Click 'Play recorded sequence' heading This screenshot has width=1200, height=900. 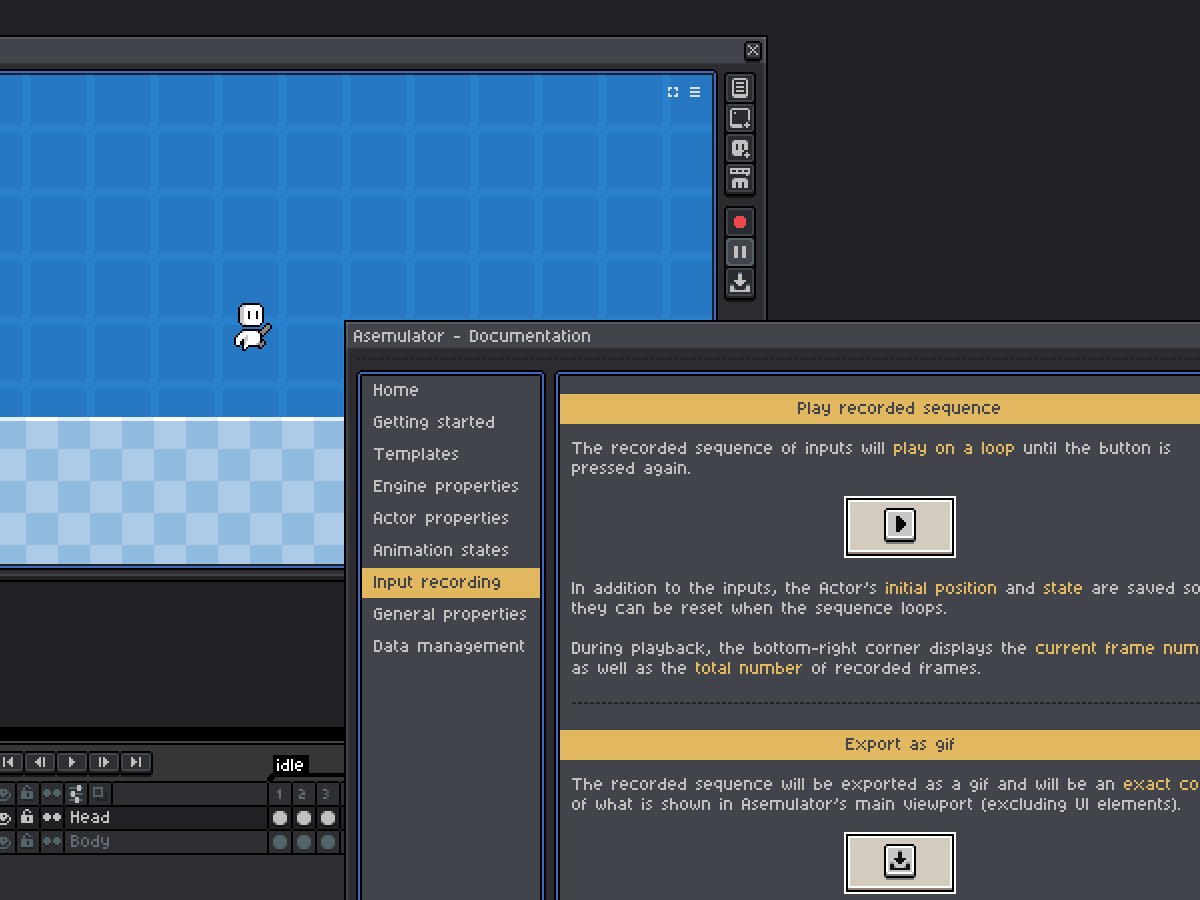(x=899, y=408)
